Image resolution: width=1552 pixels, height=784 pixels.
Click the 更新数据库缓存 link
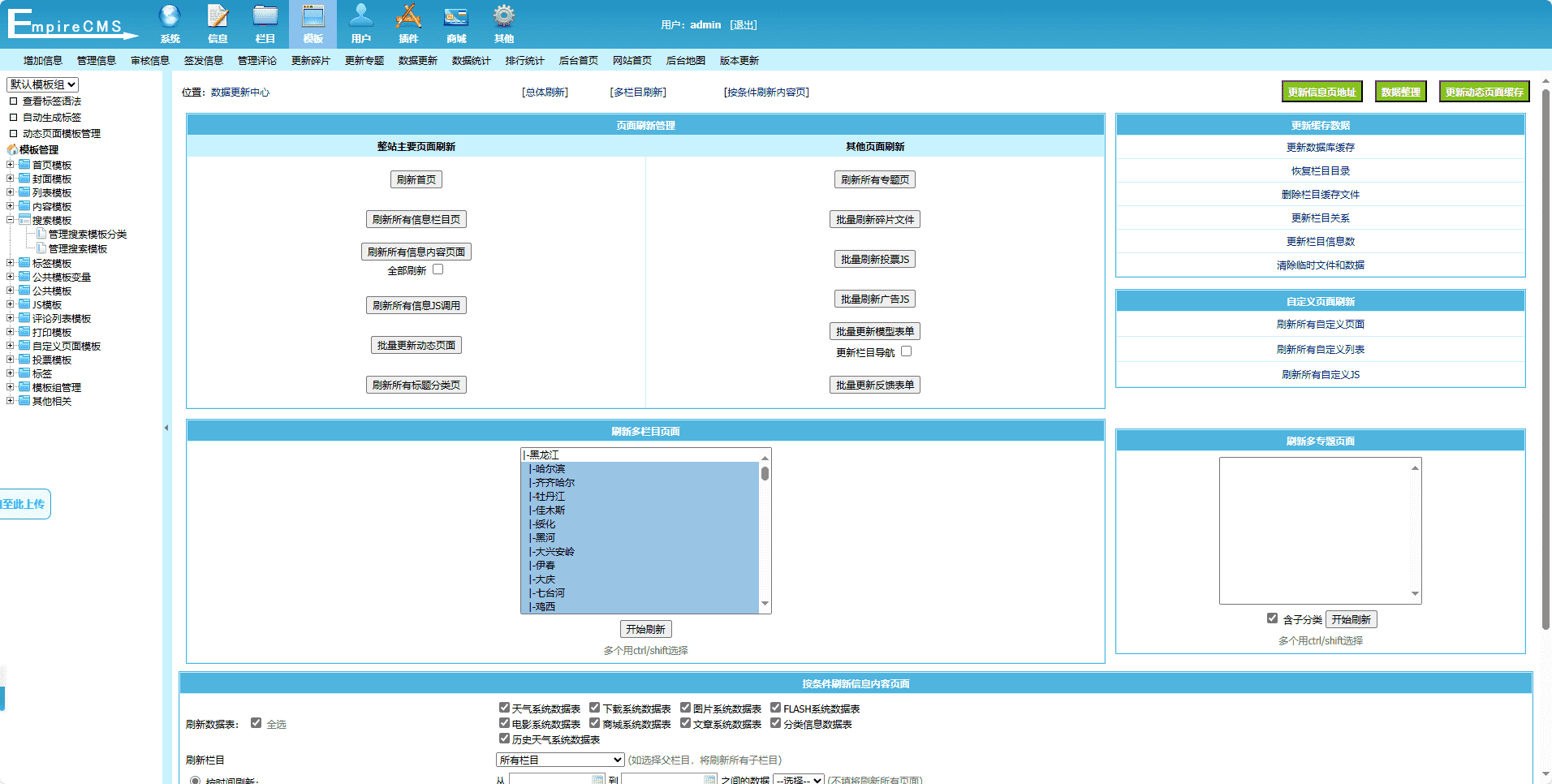pos(1320,148)
